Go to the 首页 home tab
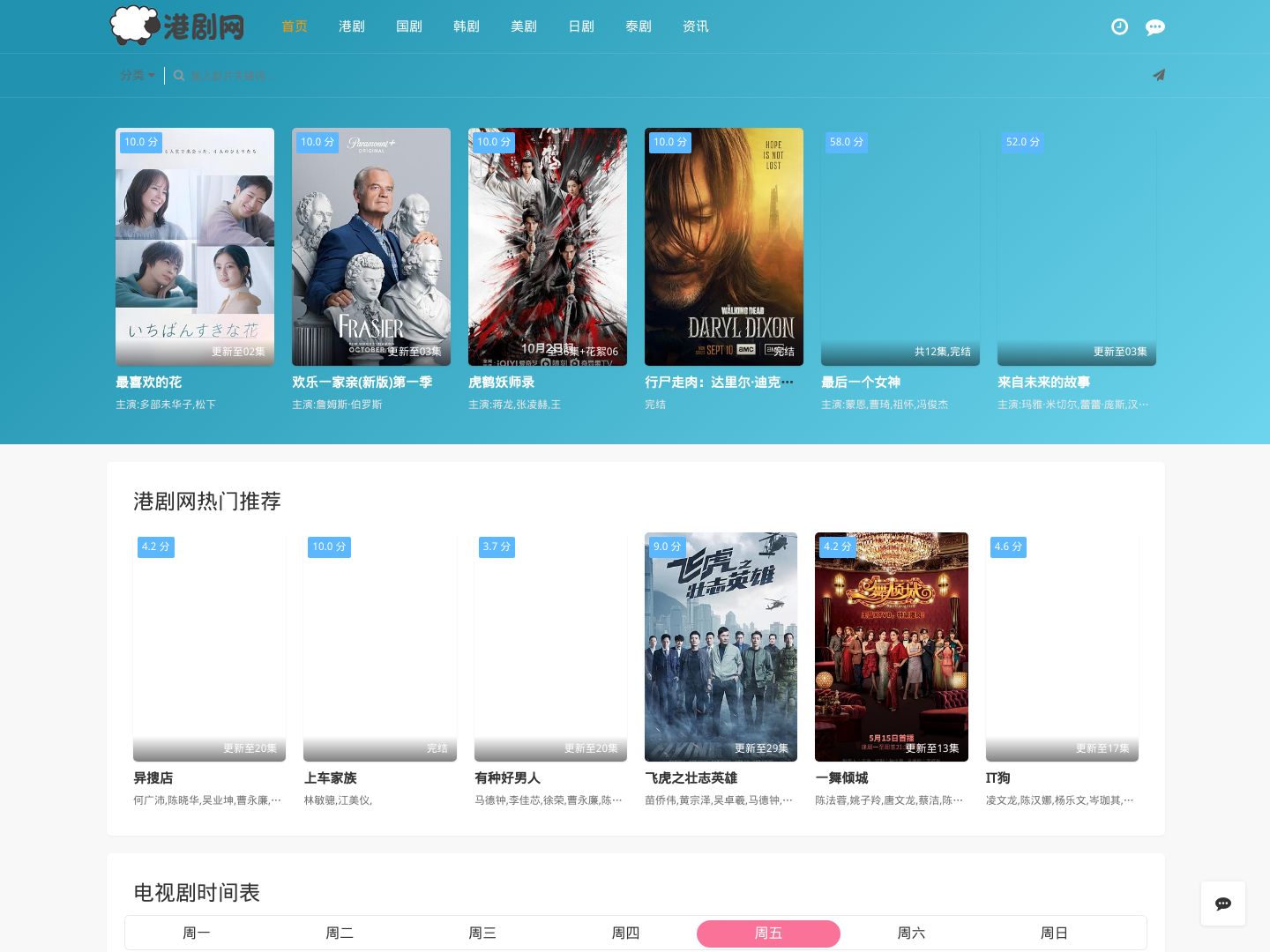This screenshot has height=952, width=1270. tap(295, 26)
